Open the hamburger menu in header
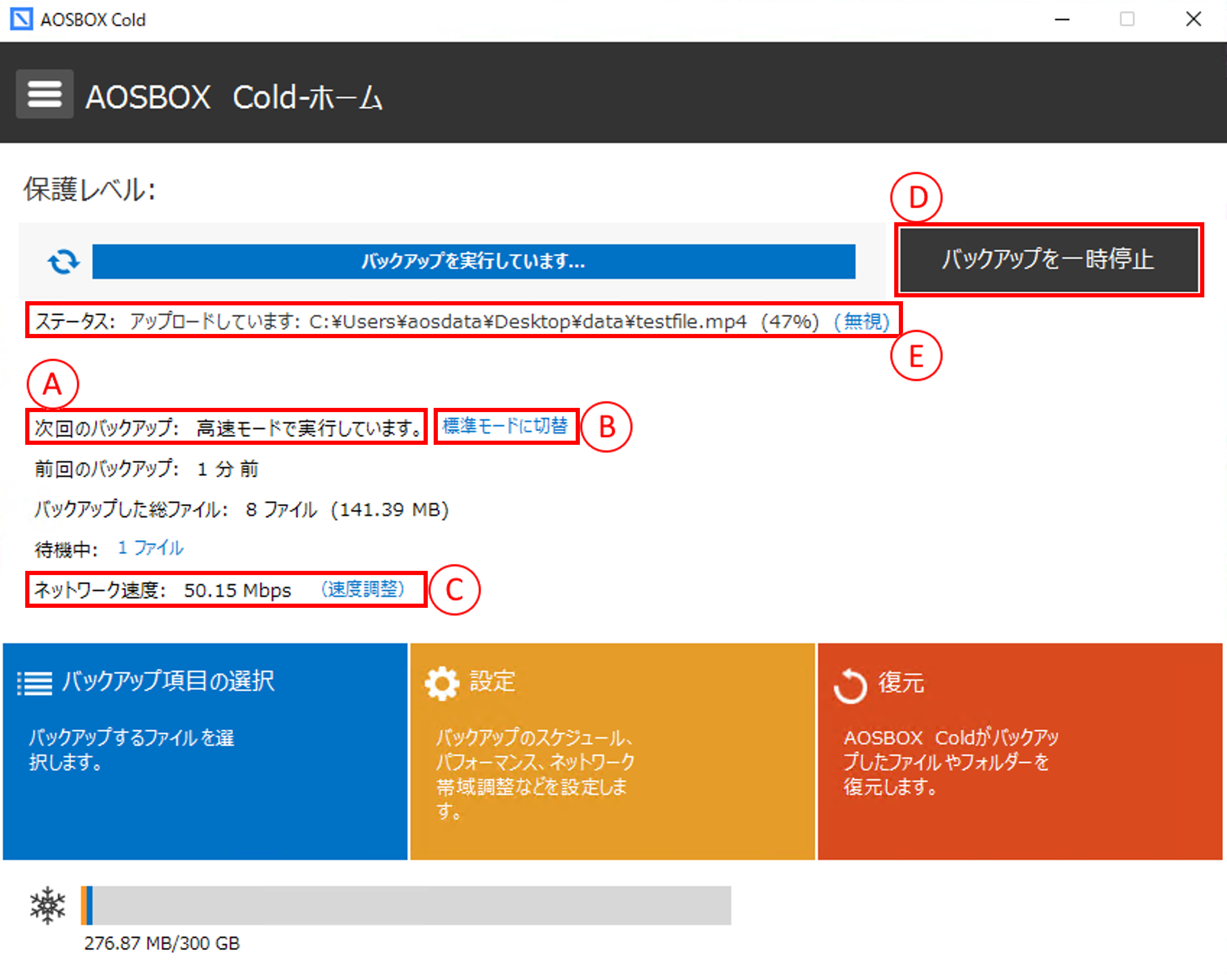This screenshot has height=980, width=1227. [x=45, y=94]
